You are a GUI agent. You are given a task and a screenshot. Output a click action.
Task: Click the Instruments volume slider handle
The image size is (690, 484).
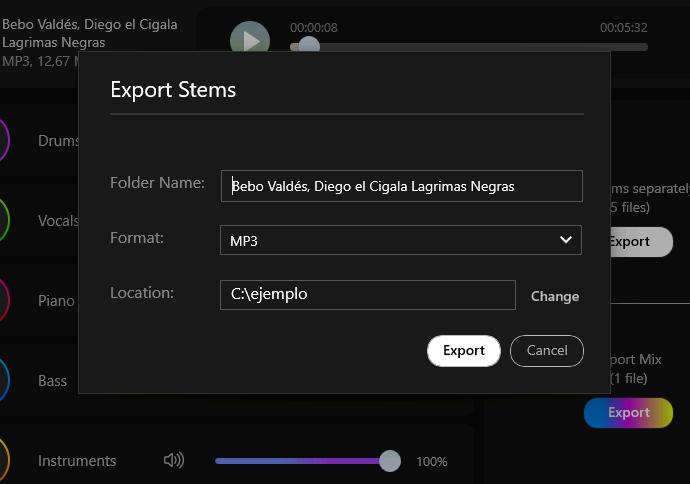[390, 461]
